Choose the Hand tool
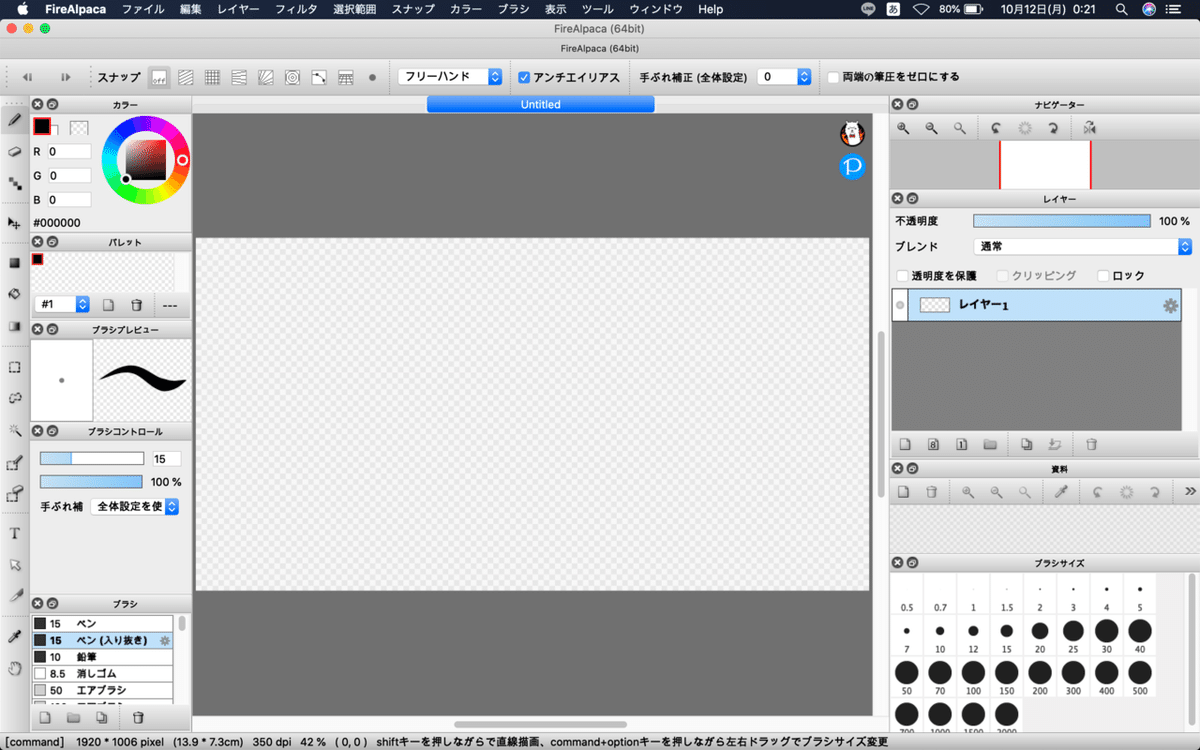This screenshot has width=1200, height=750. (14, 668)
